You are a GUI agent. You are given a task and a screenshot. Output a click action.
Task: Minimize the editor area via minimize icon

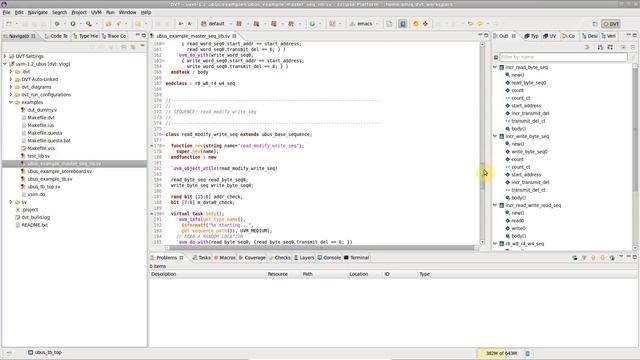click(x=480, y=36)
